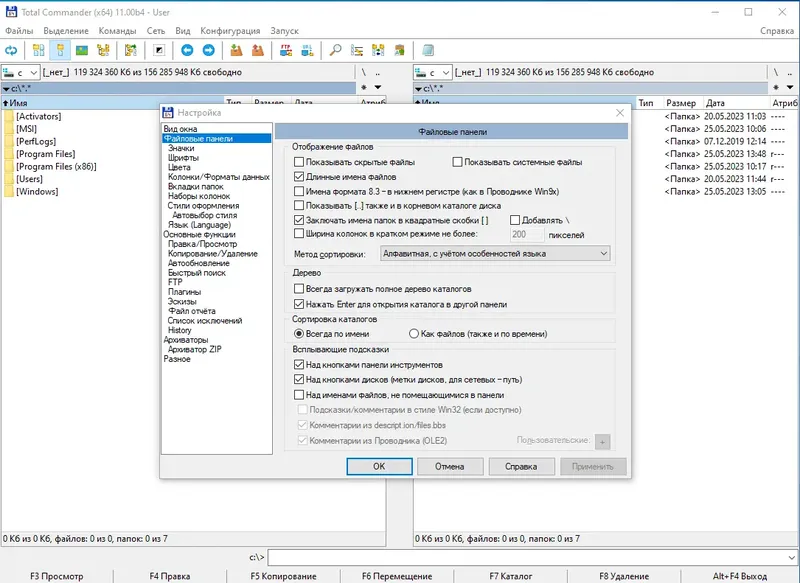
Task: Expand the command line history dropdown
Action: (x=791, y=557)
